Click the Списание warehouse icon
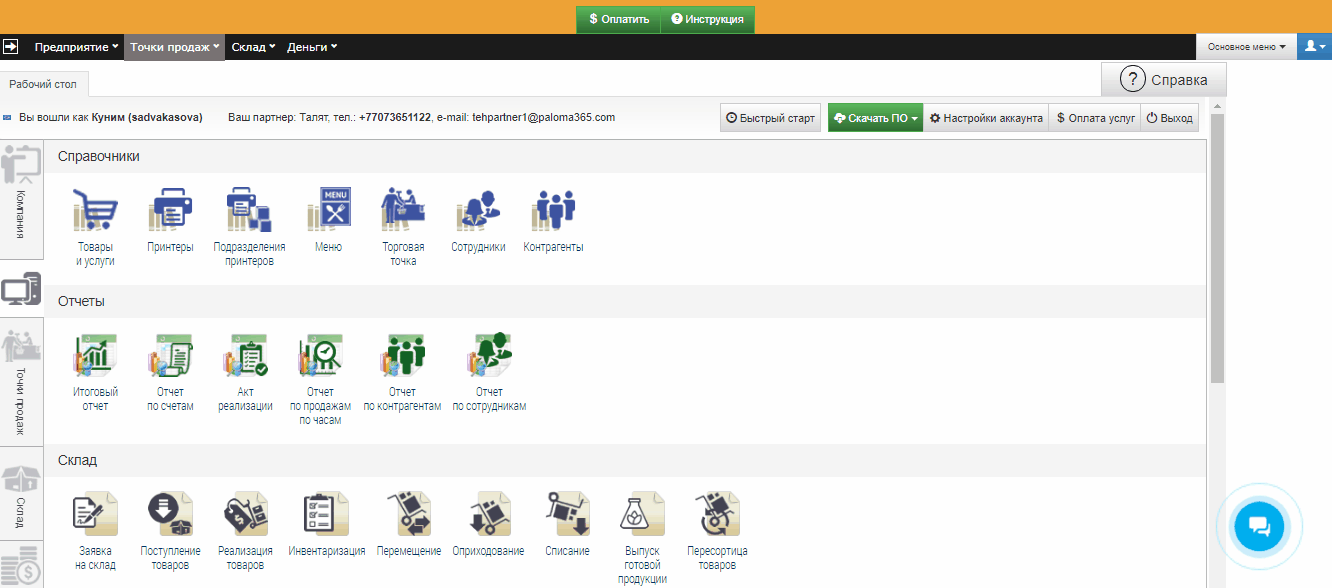This screenshot has width=1332, height=588. pos(567,514)
